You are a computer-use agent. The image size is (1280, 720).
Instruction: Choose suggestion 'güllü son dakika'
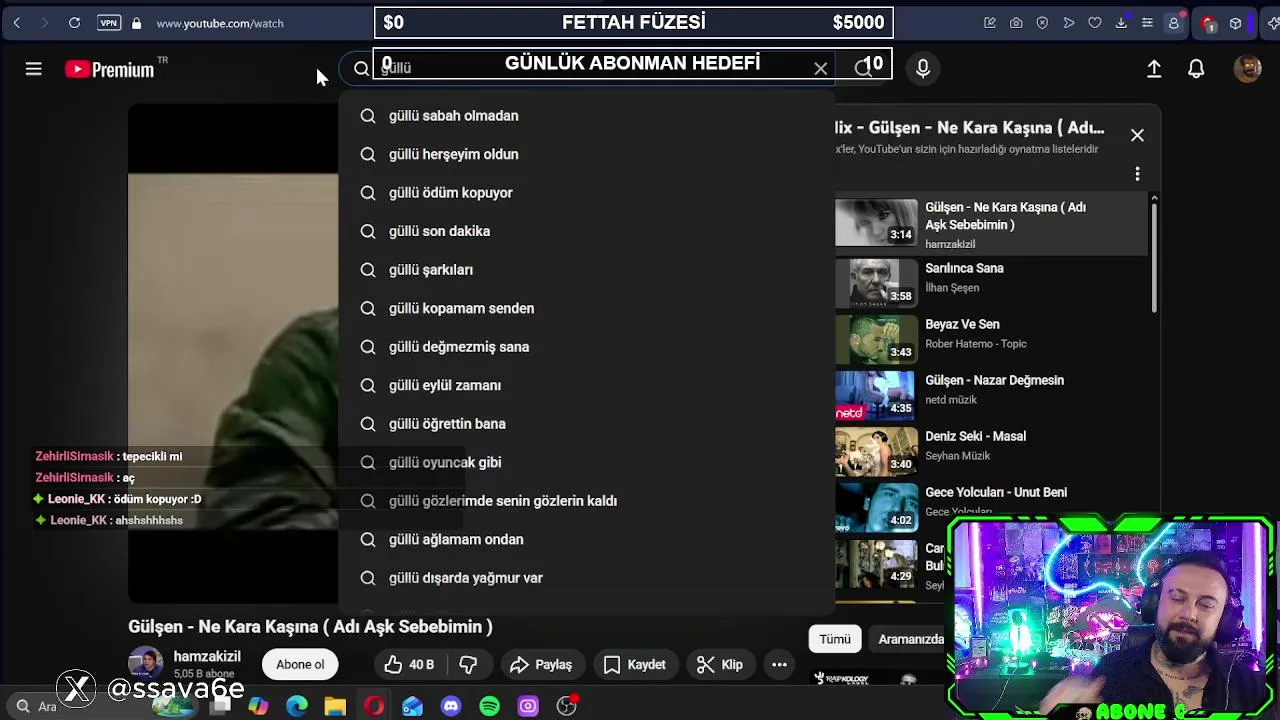[x=586, y=231]
